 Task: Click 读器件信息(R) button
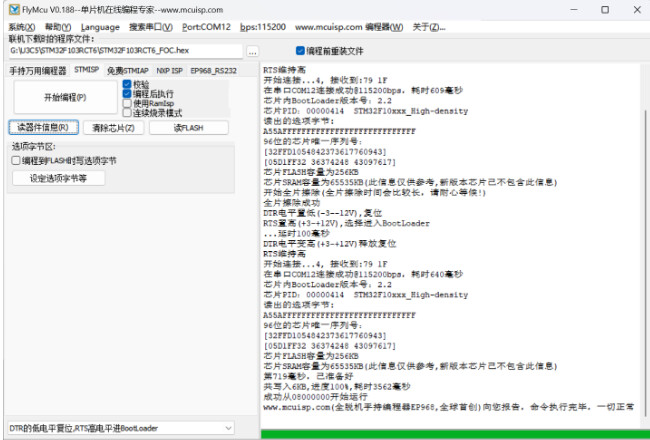point(44,127)
